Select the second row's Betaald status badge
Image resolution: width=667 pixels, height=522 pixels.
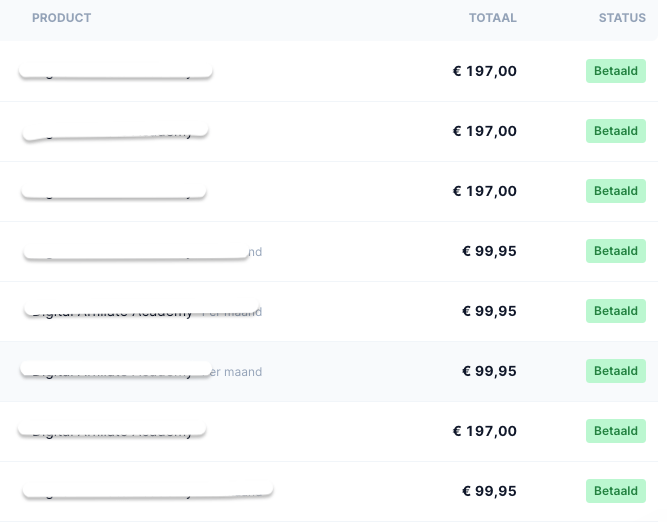click(x=615, y=131)
